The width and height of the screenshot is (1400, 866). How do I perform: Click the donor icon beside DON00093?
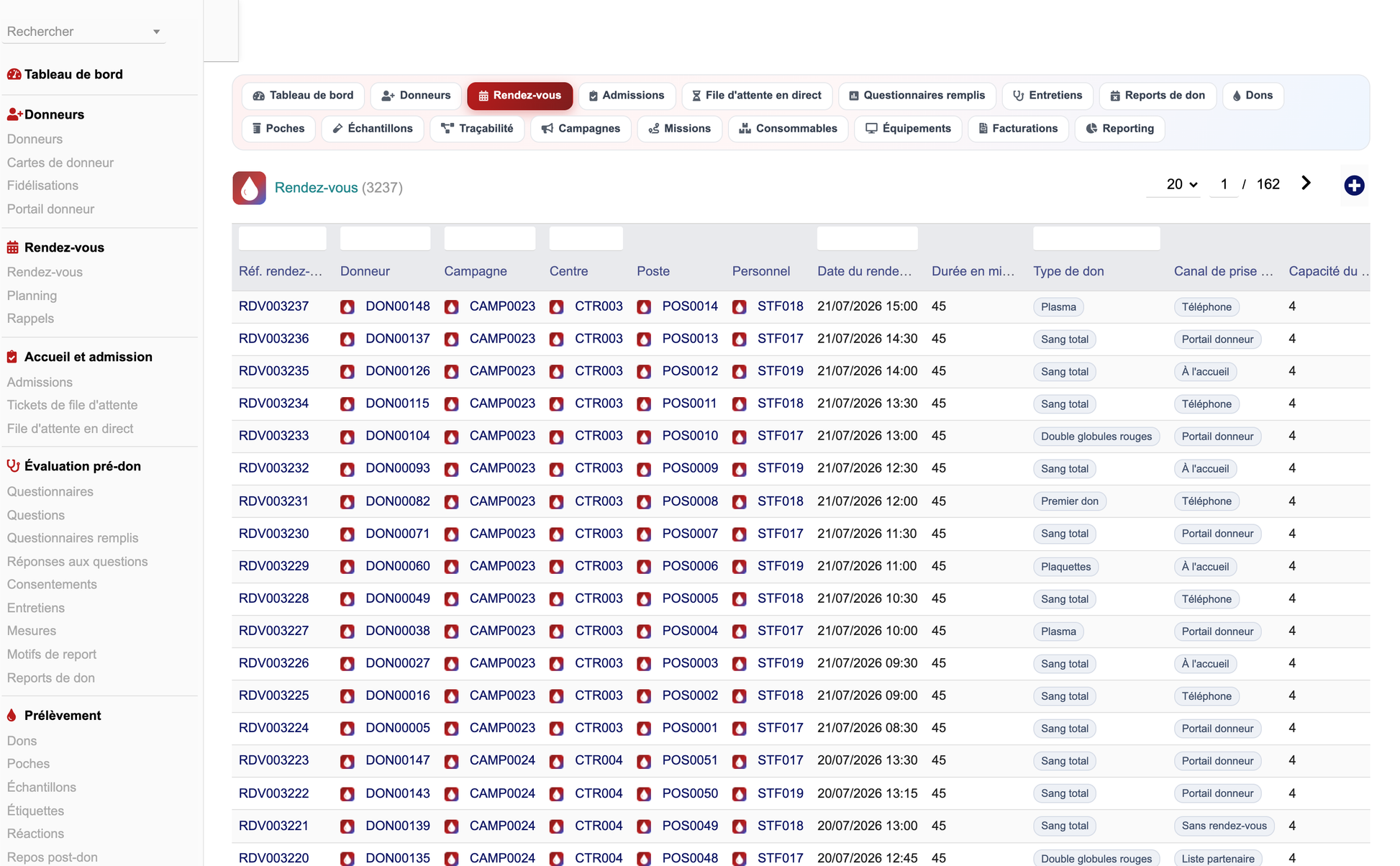click(x=347, y=469)
